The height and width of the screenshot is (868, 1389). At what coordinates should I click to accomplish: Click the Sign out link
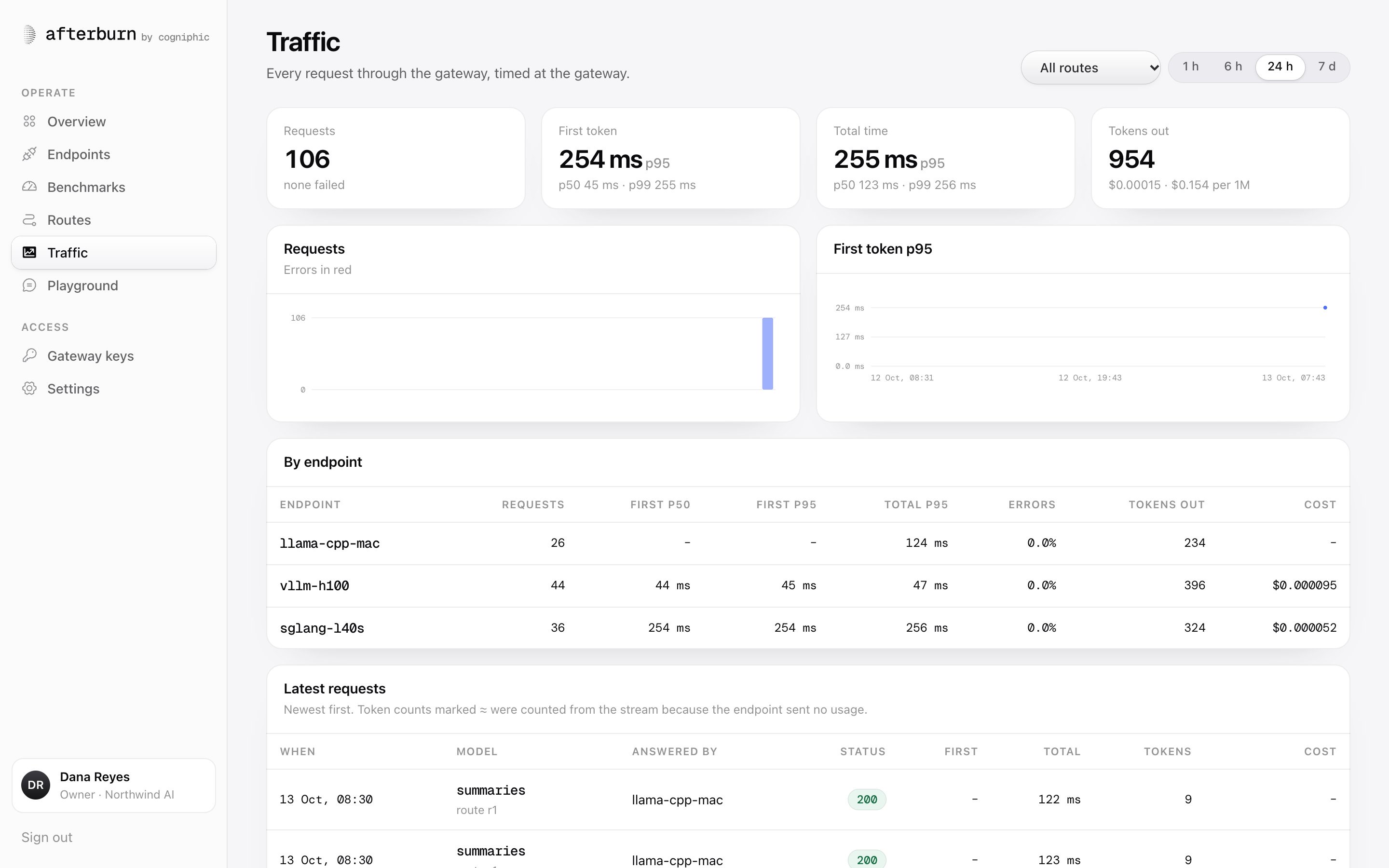coord(47,837)
